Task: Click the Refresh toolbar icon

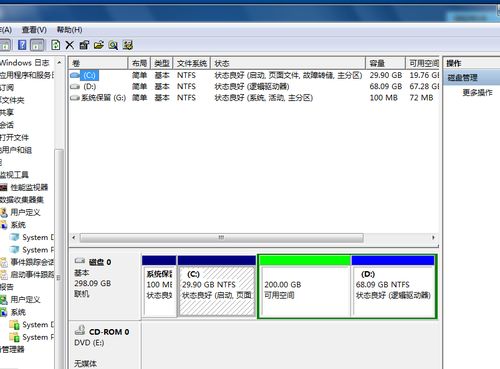Action: (56, 45)
